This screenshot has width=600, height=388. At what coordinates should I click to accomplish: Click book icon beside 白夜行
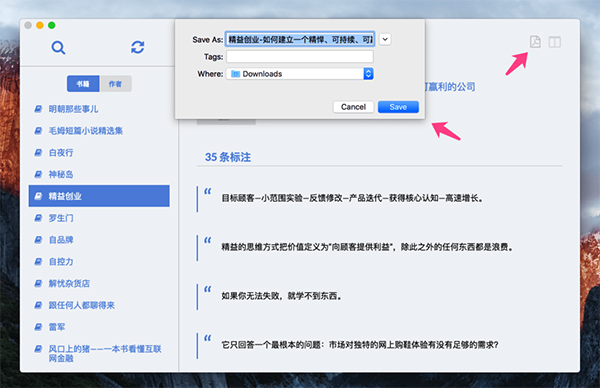point(38,153)
